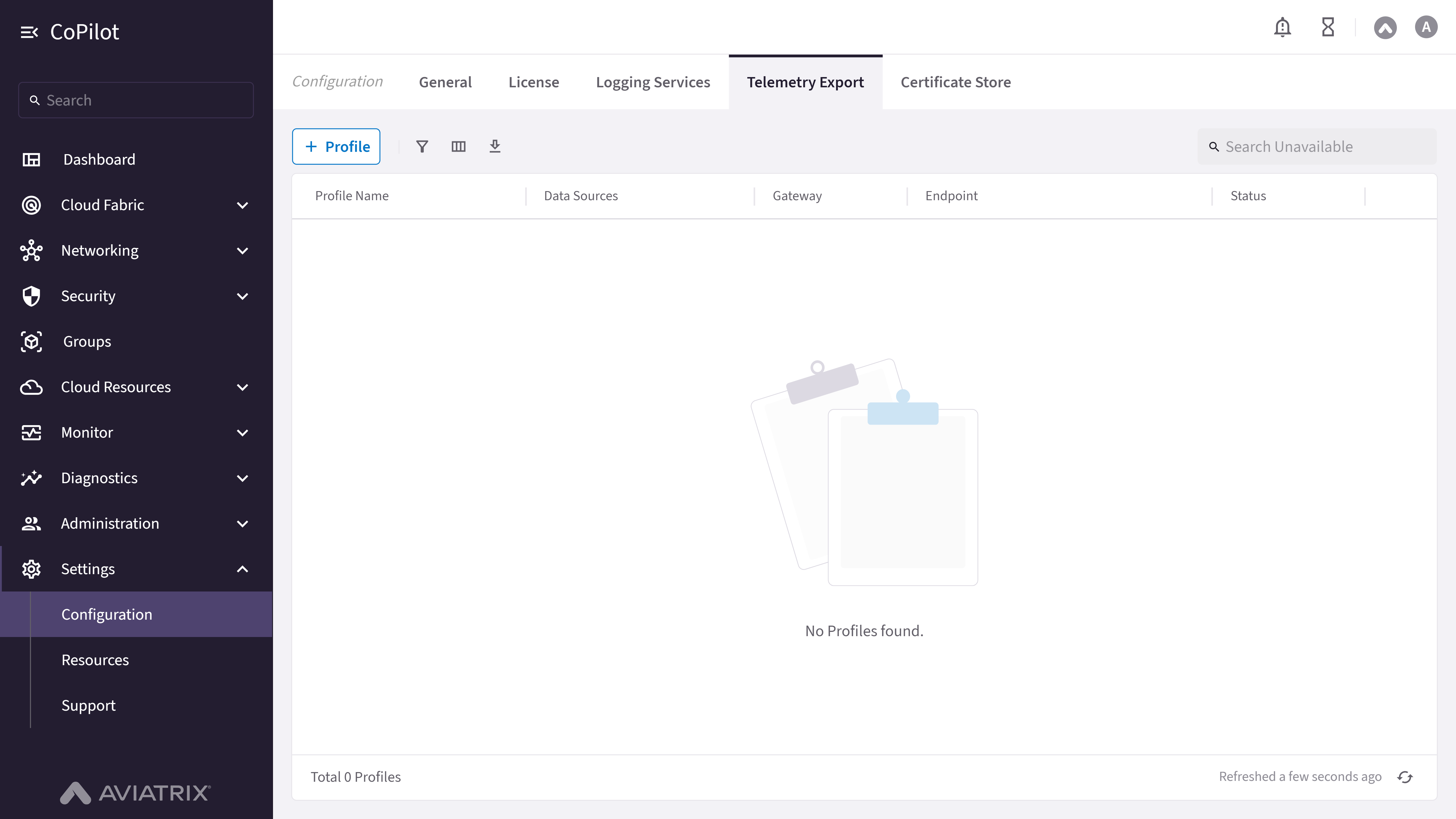Sort by Gateway column header
This screenshot has height=819, width=1456.
click(797, 196)
